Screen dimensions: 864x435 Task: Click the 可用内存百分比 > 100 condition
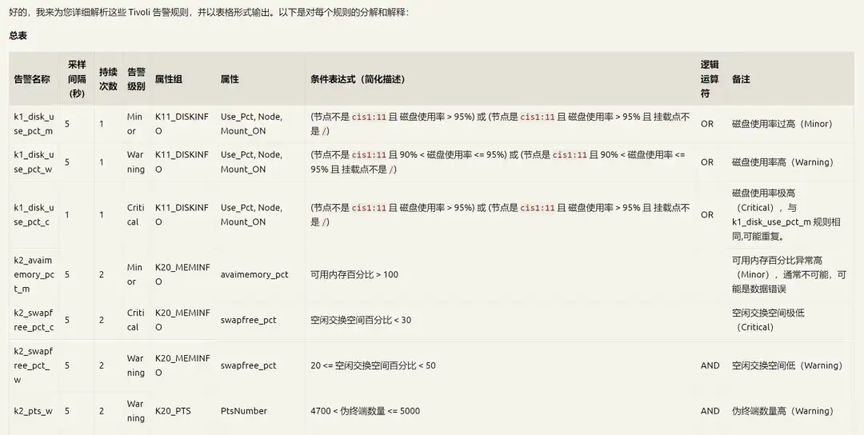coord(354,275)
